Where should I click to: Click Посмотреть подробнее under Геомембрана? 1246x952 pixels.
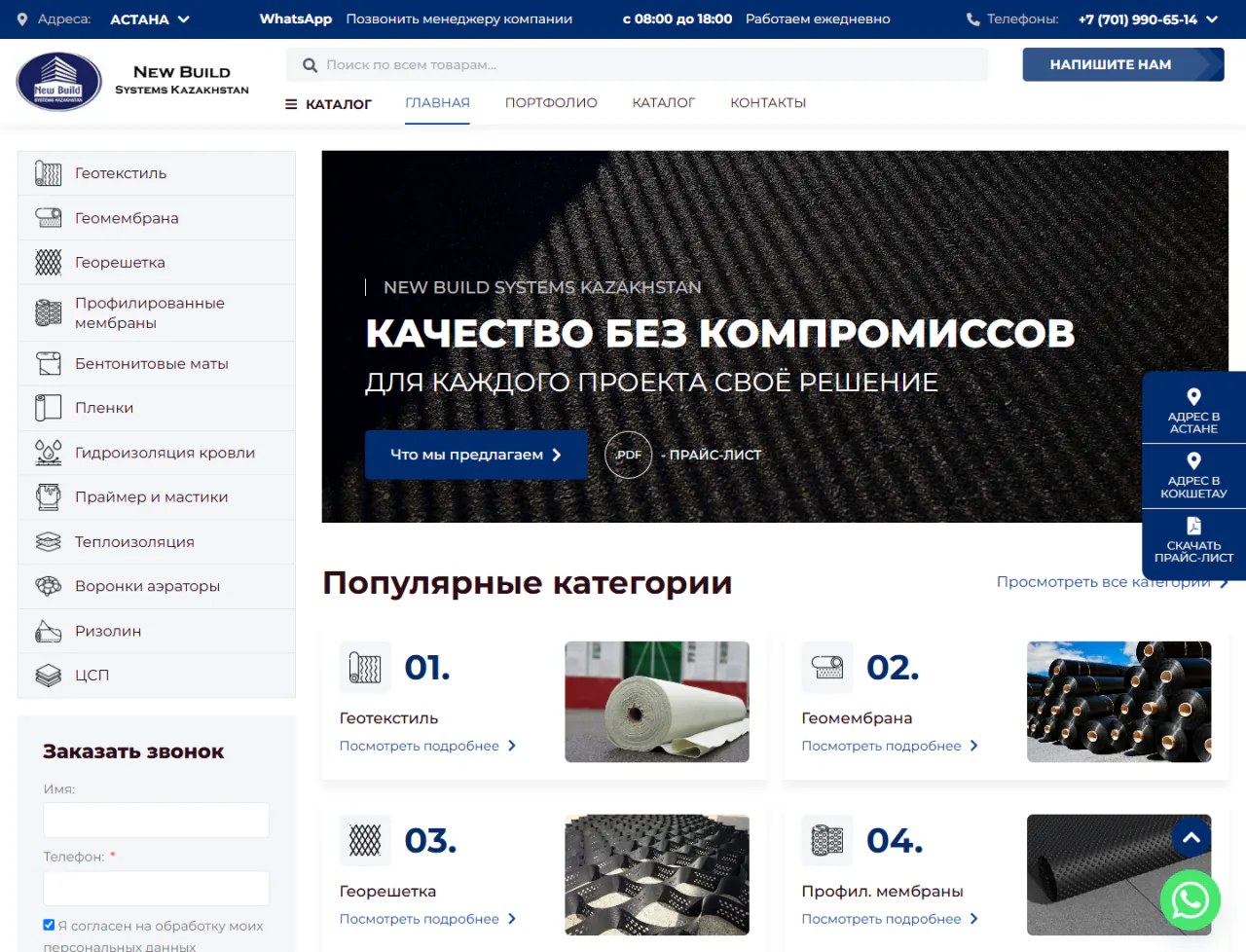(890, 746)
